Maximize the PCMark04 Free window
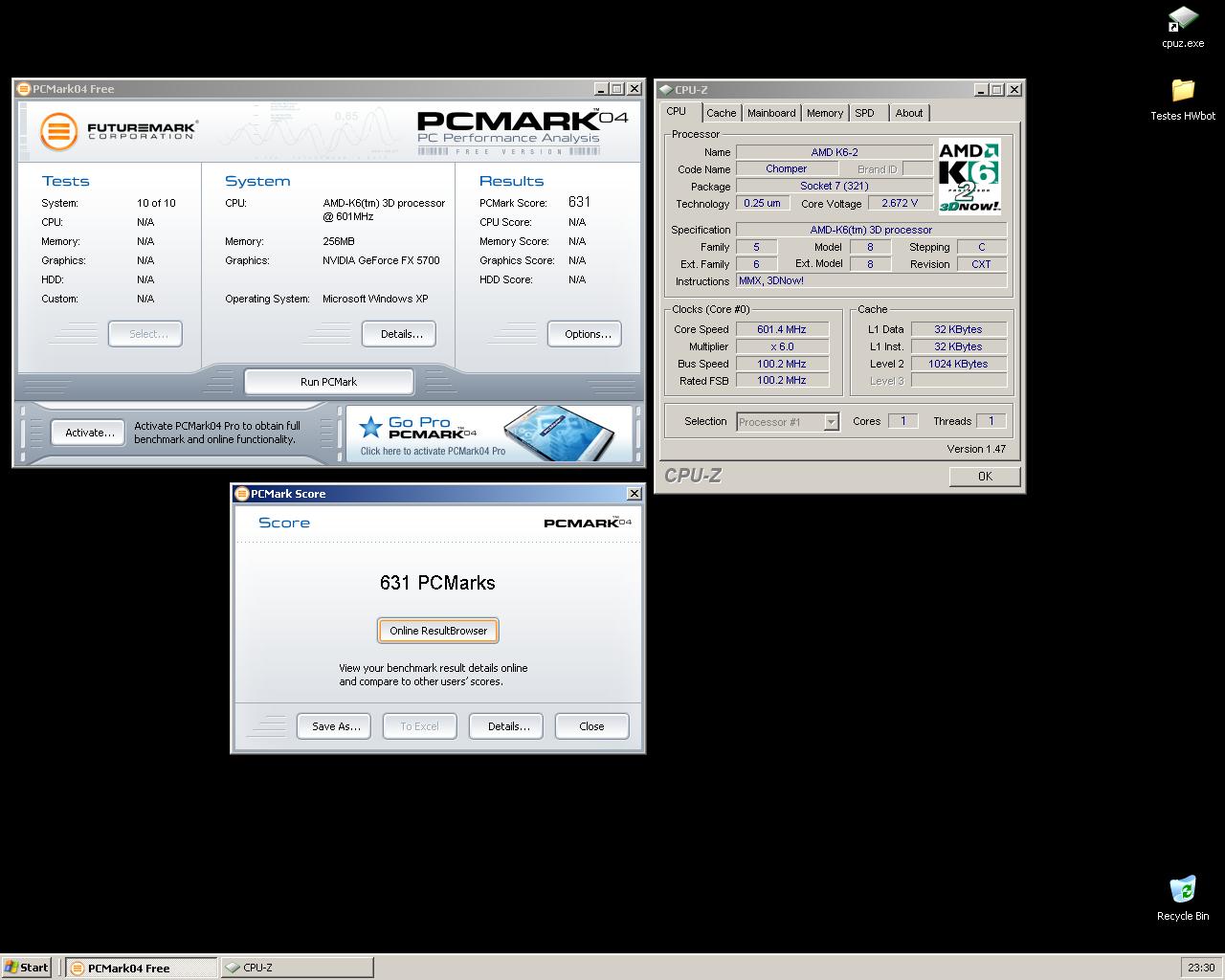Viewport: 1225px width, 980px height. pos(617,89)
